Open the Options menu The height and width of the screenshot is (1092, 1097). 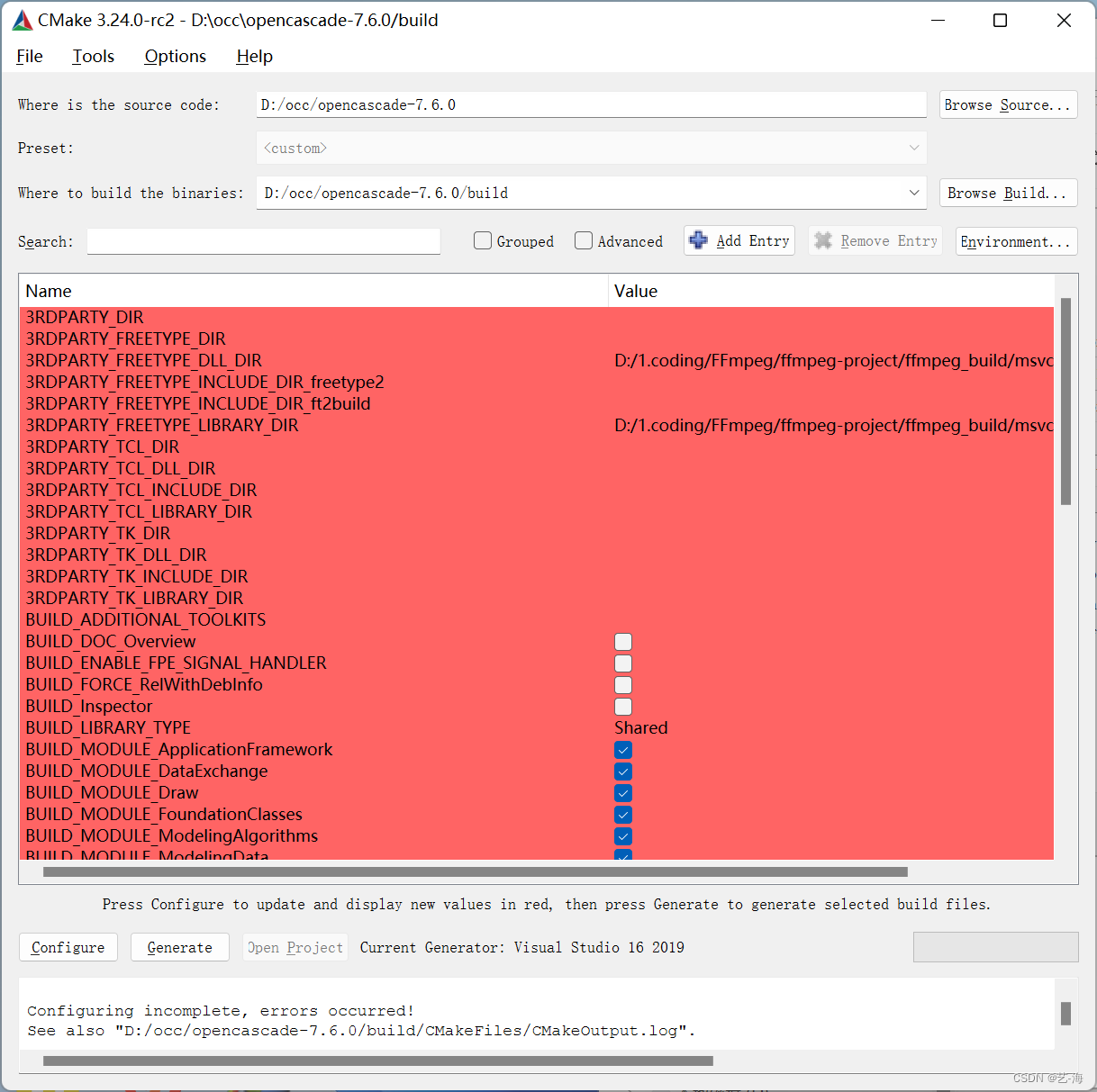(x=175, y=56)
